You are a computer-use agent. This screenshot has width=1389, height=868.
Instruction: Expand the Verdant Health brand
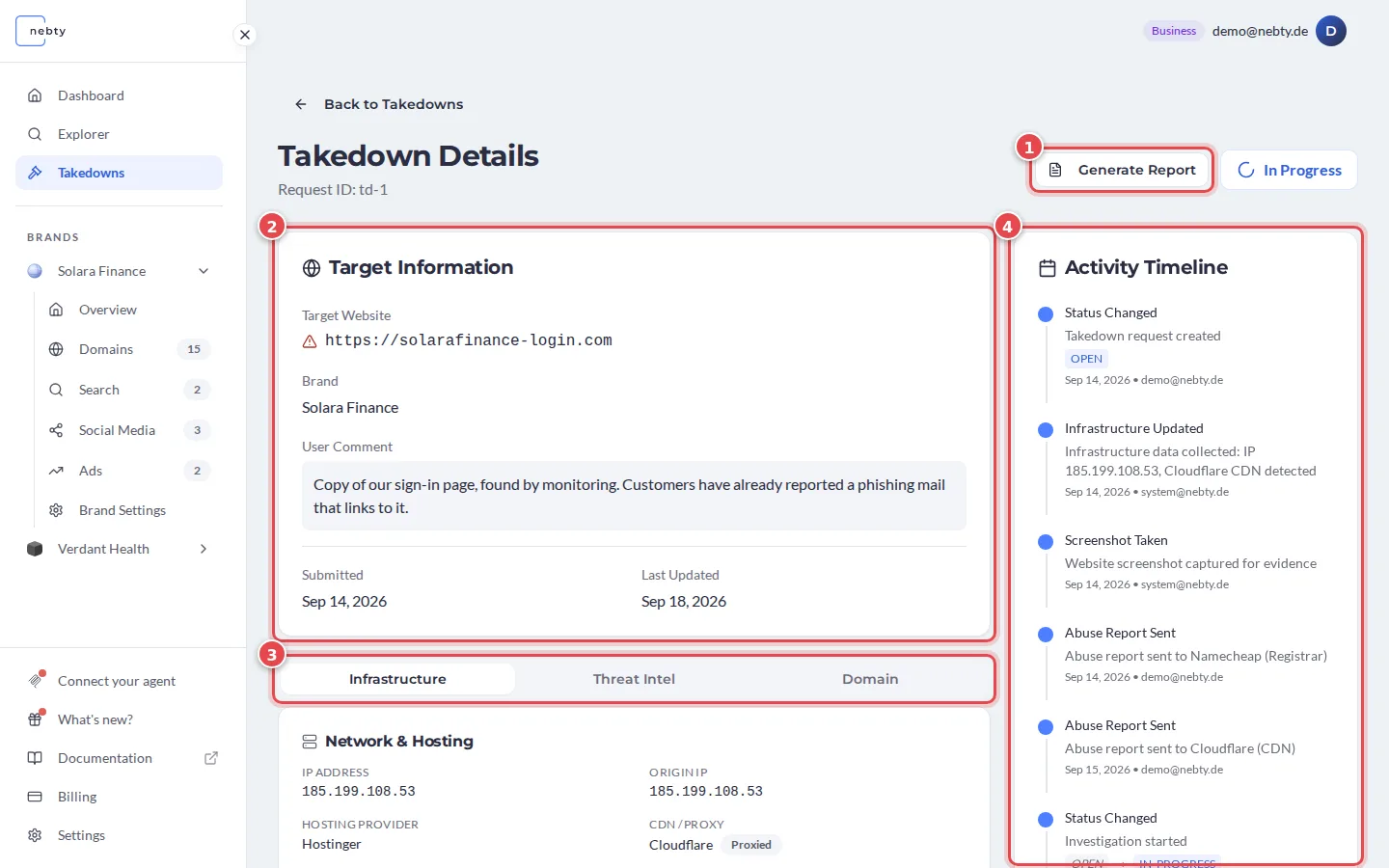(x=204, y=549)
